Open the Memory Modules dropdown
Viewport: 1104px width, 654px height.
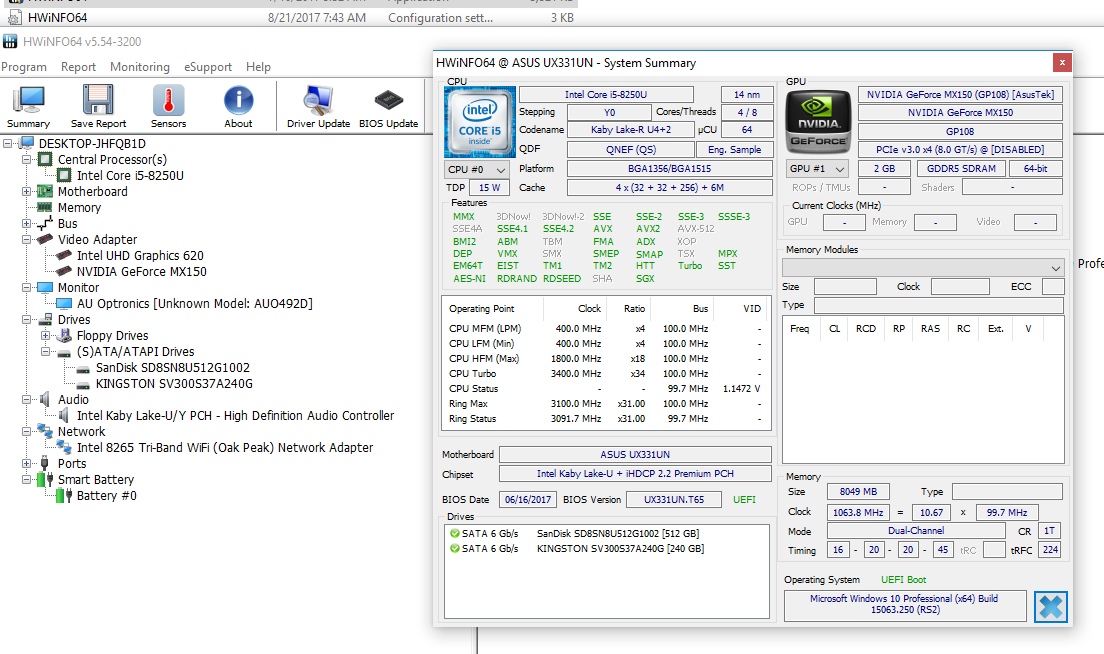click(923, 268)
